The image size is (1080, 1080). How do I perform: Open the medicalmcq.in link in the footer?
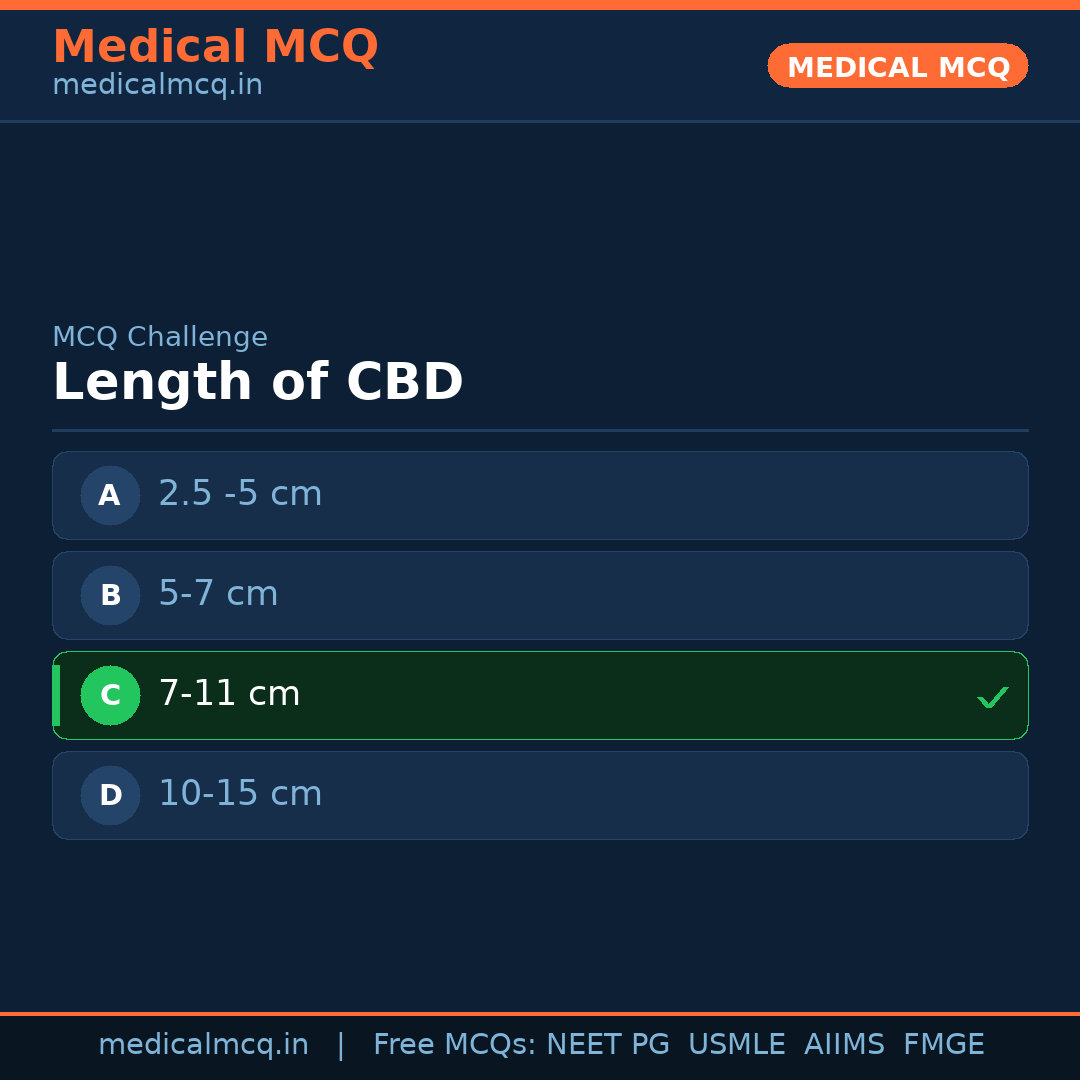[203, 1045]
